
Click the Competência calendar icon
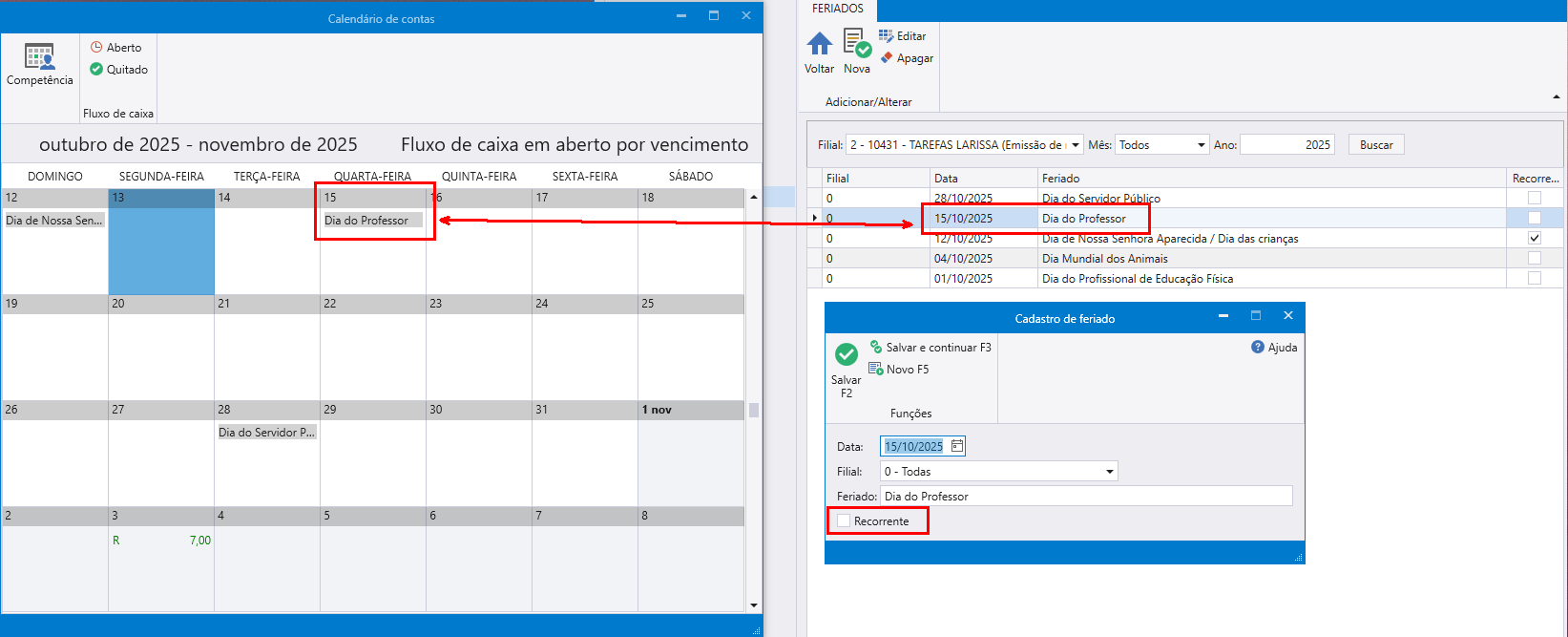(39, 57)
